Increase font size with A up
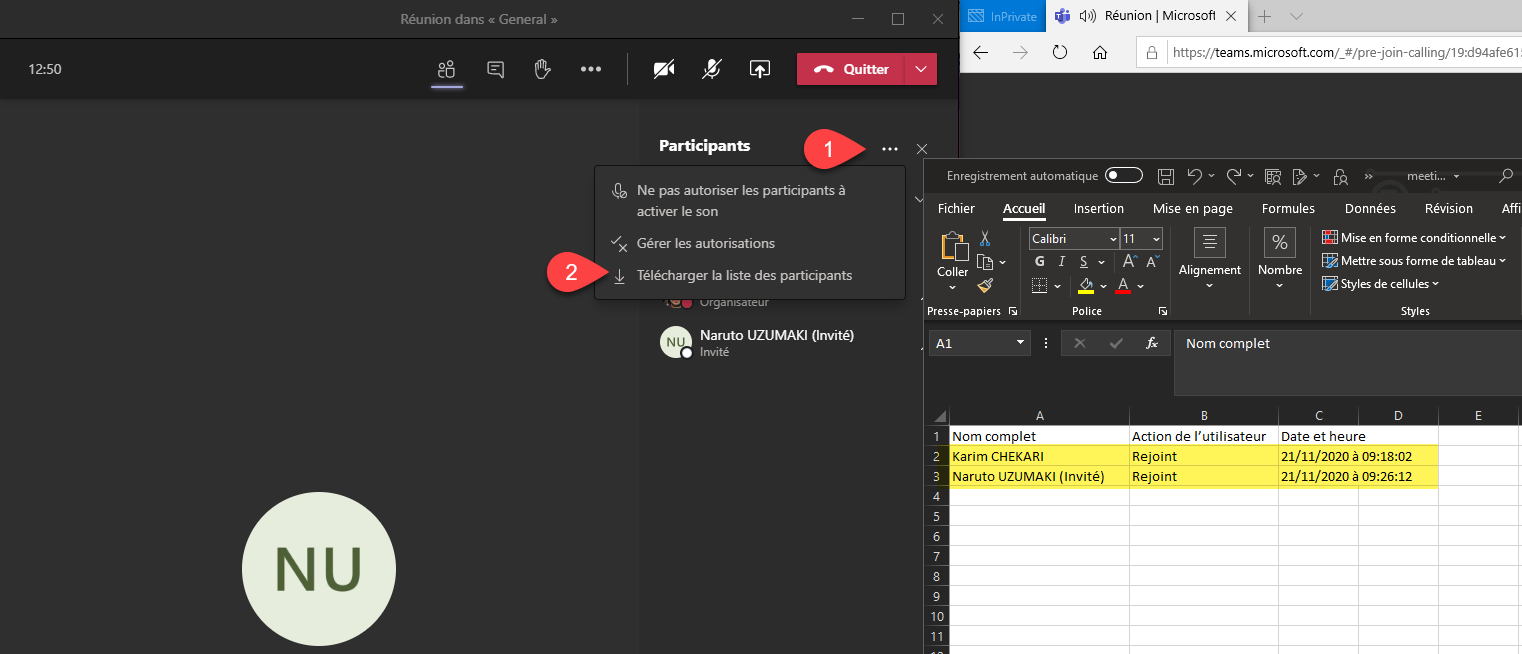Image resolution: width=1522 pixels, height=654 pixels. click(x=1130, y=262)
